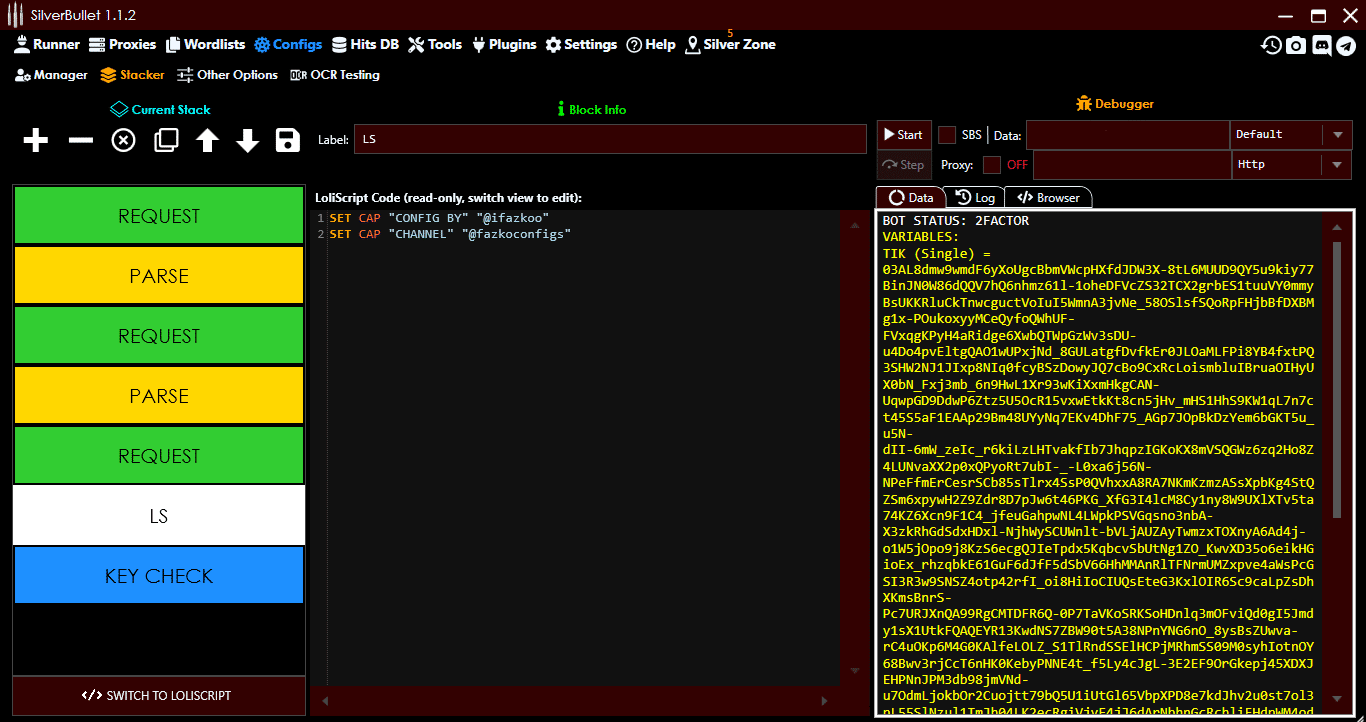This screenshot has width=1366, height=722.
Task: Toggle the Proxy OFF checkbox
Action: pos(994,164)
